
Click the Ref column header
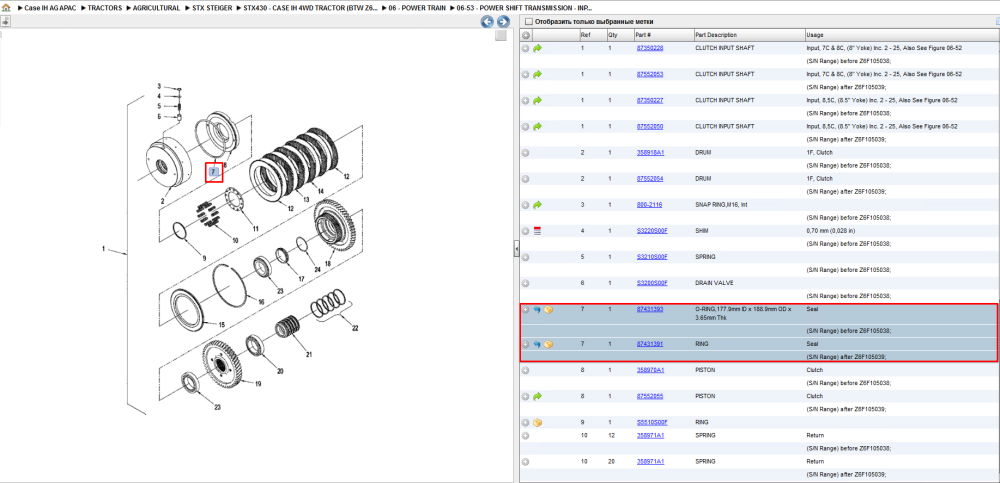point(592,35)
